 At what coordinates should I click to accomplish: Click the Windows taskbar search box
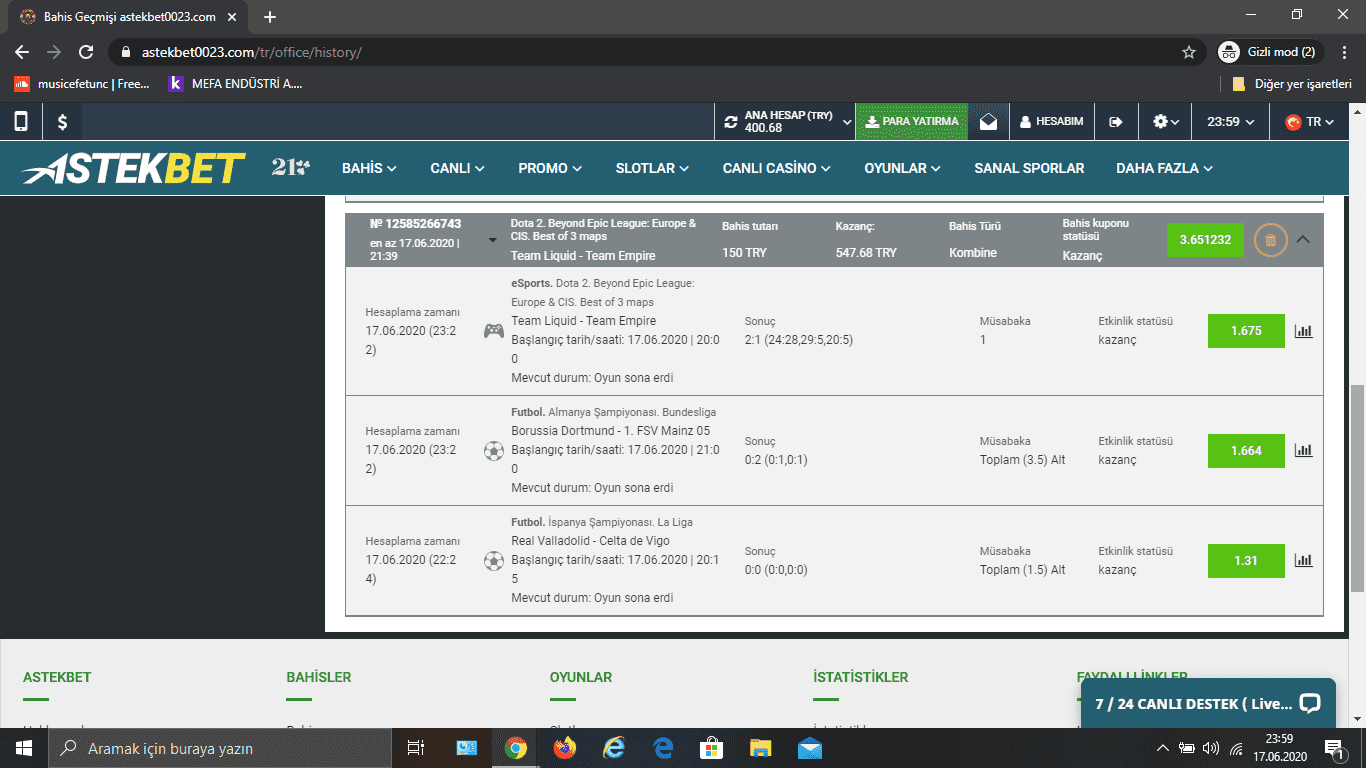pos(220,748)
